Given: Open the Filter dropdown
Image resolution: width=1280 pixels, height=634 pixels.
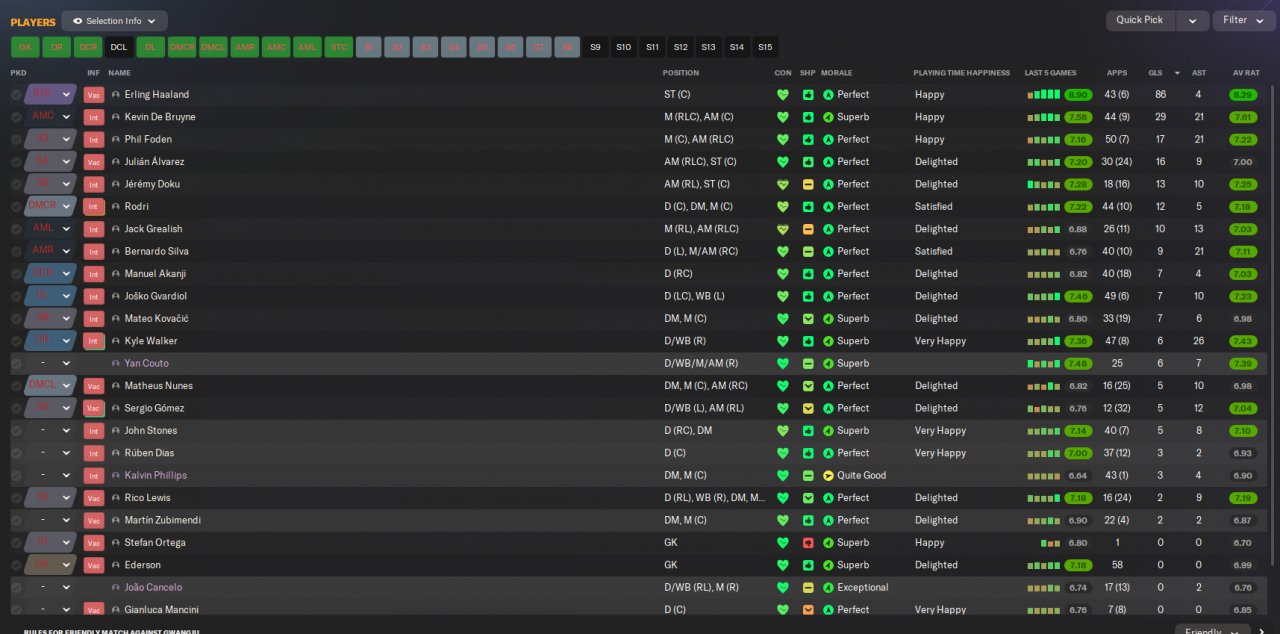Looking at the screenshot, I should (1244, 21).
